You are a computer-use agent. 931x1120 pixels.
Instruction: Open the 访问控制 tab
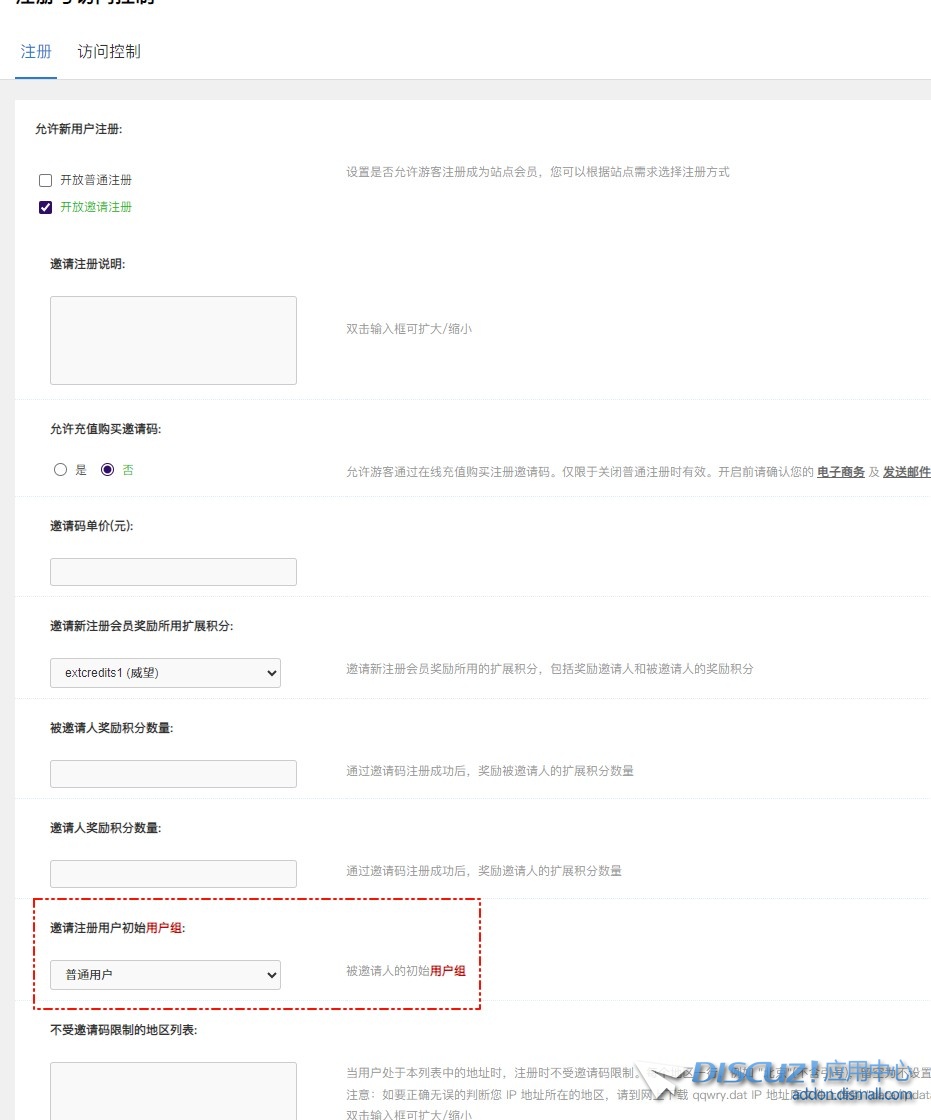pyautogui.click(x=109, y=51)
